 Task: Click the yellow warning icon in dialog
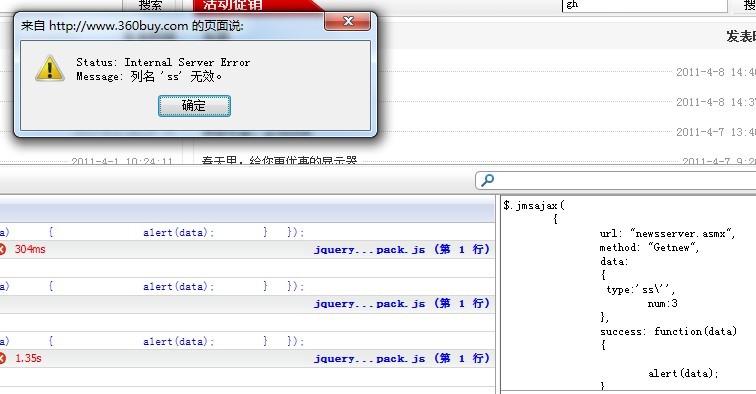click(x=50, y=68)
